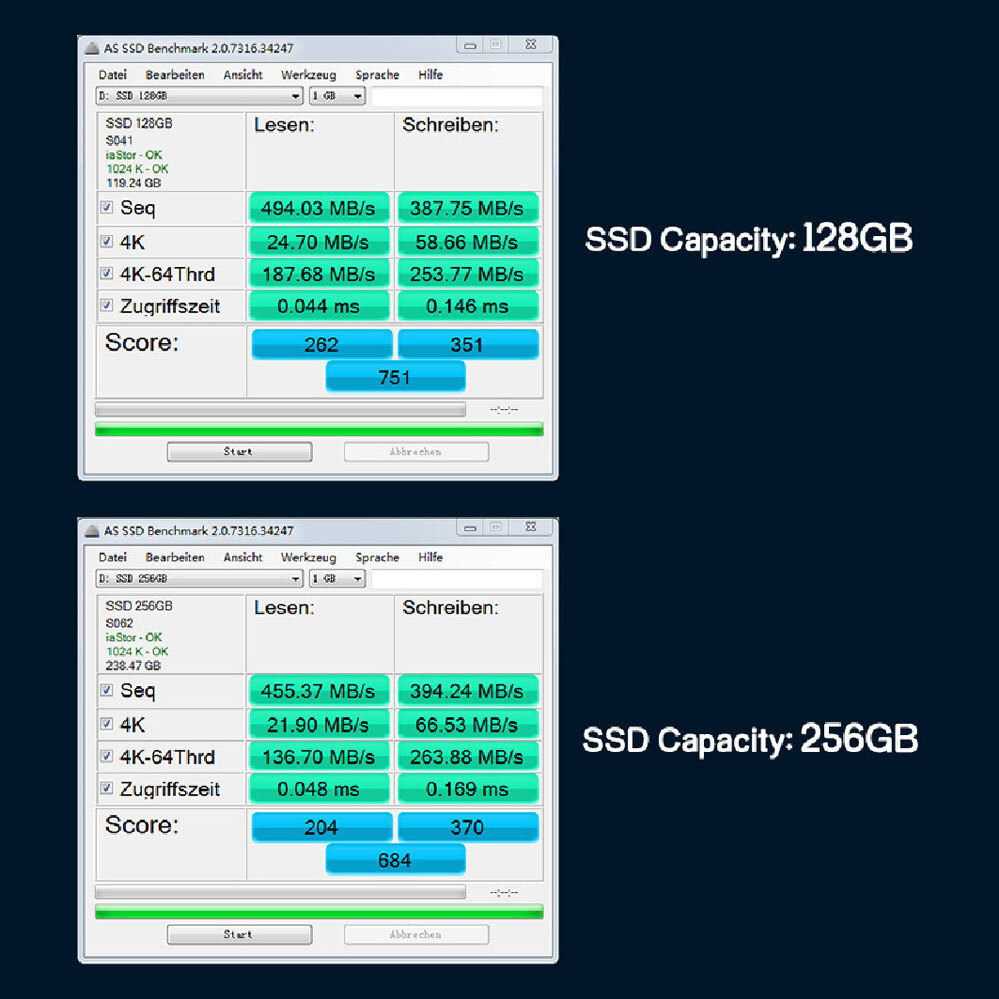The width and height of the screenshot is (999, 999).
Task: Select 4K-64Thrd read value 136.70 MB/s
Action: (x=319, y=757)
